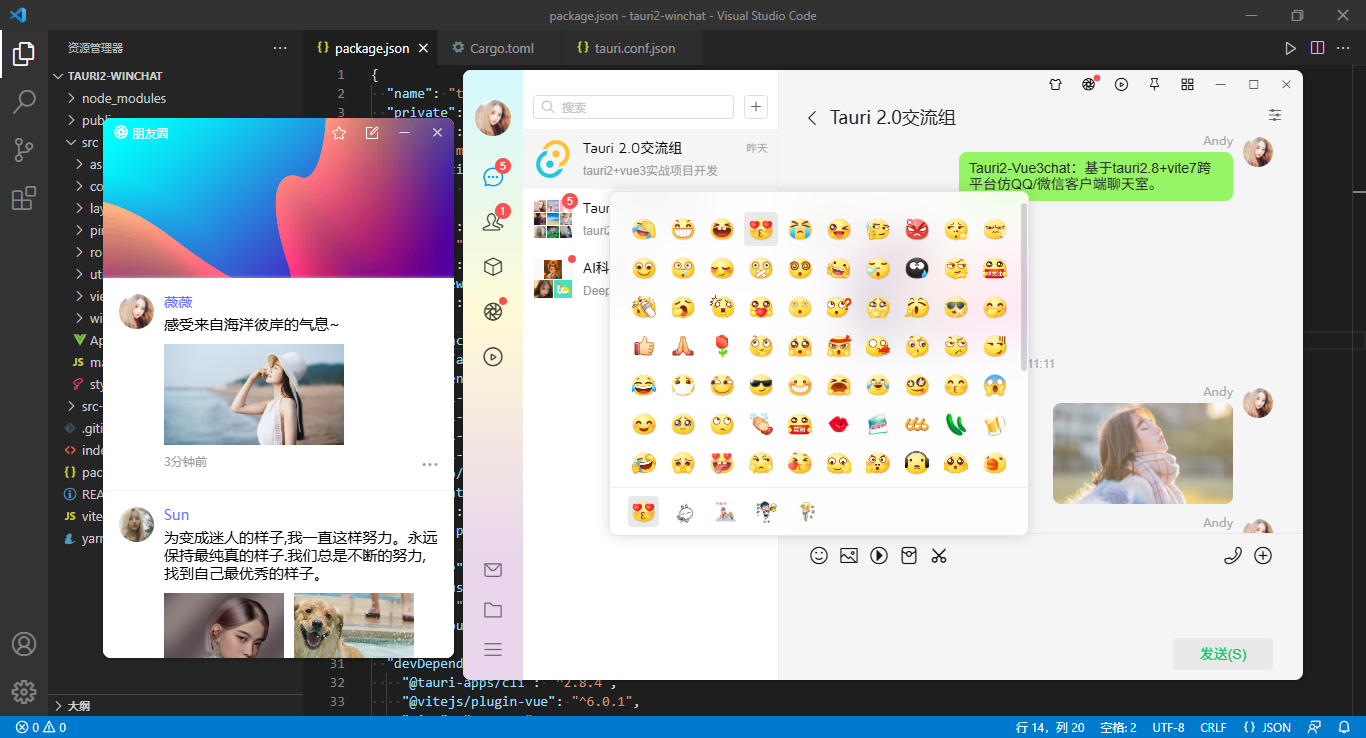Open more options on 薇薇's post
The width and height of the screenshot is (1366, 738).
(430, 464)
